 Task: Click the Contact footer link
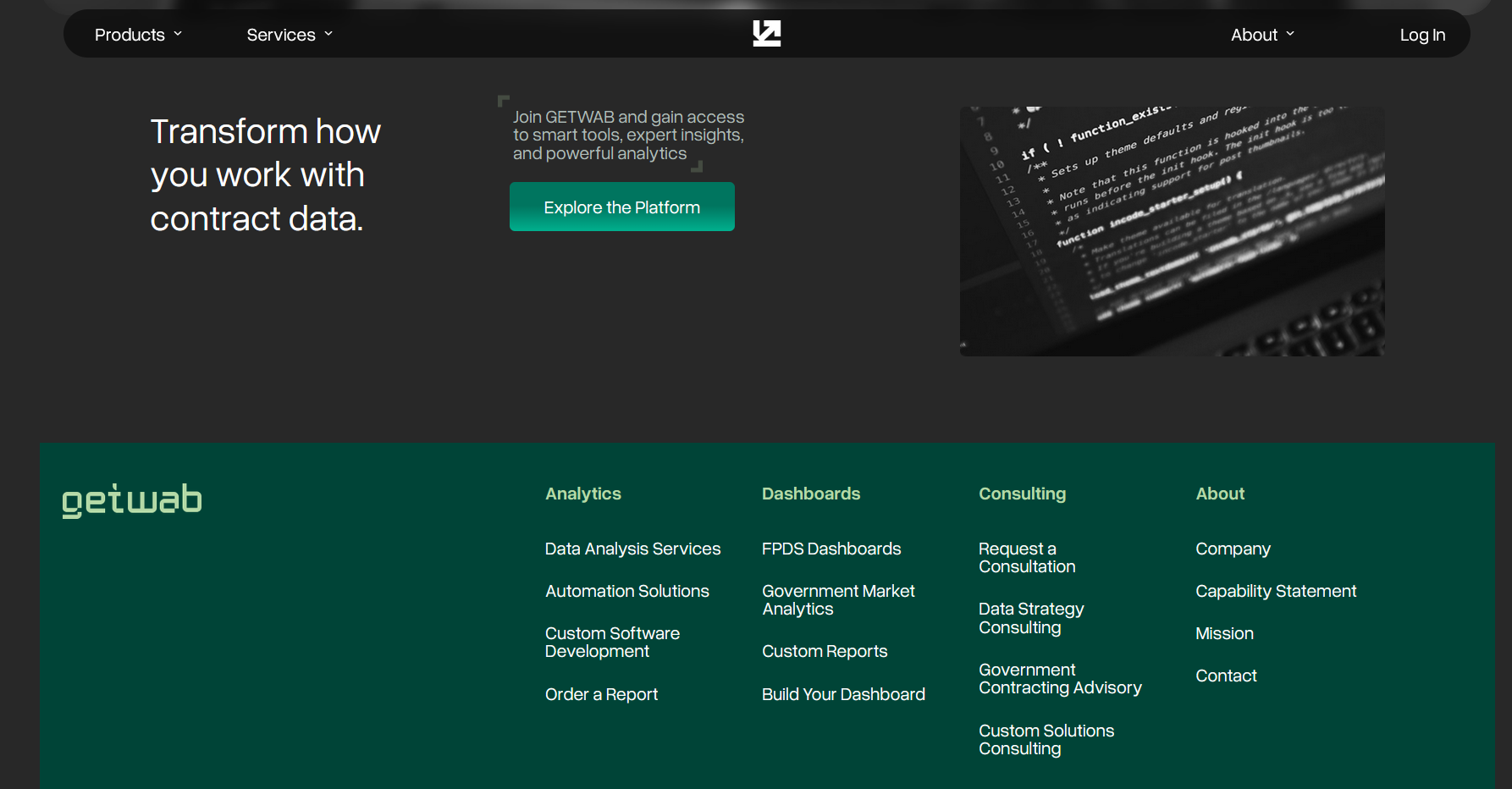click(1226, 676)
